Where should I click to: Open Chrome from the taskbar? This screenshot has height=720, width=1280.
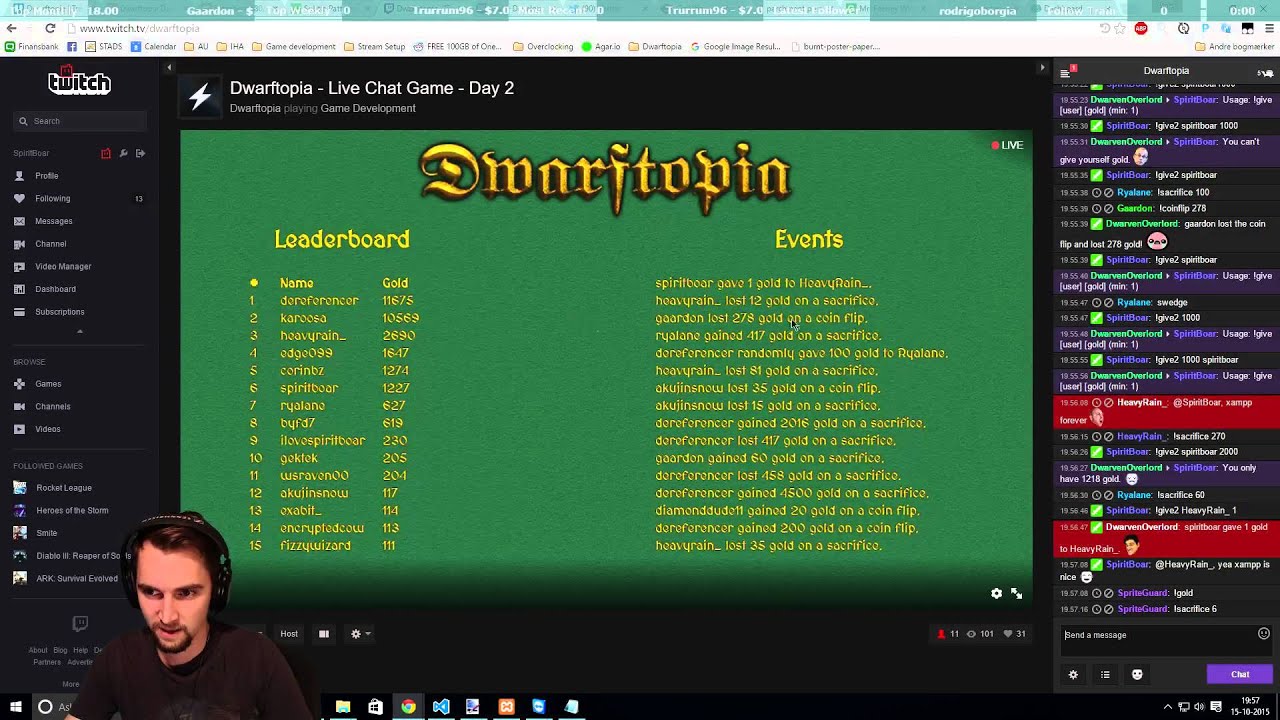click(408, 707)
